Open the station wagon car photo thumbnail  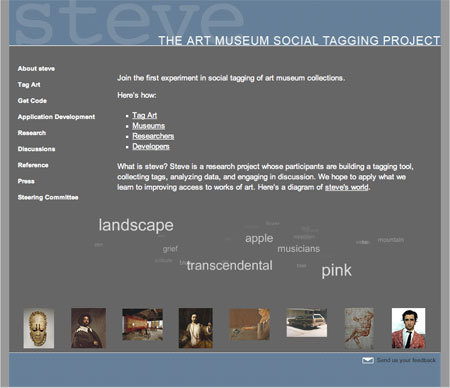307,323
